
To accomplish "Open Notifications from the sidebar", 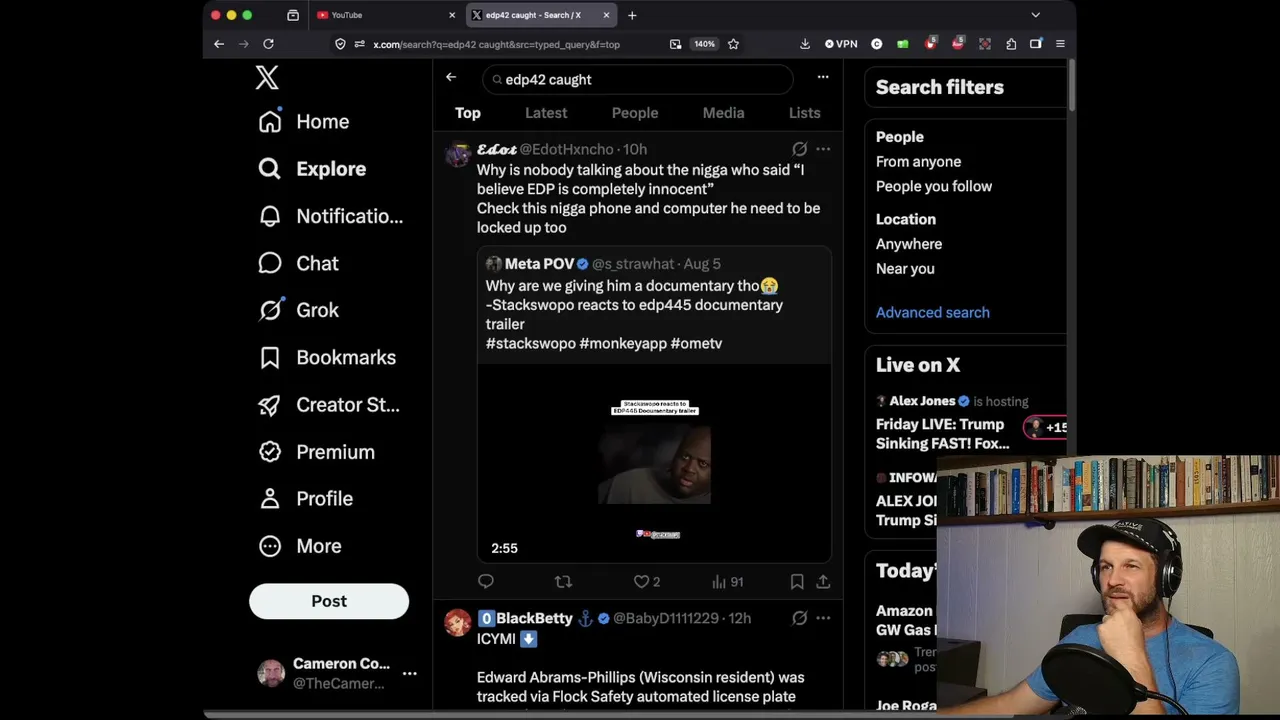I will tap(331, 216).
